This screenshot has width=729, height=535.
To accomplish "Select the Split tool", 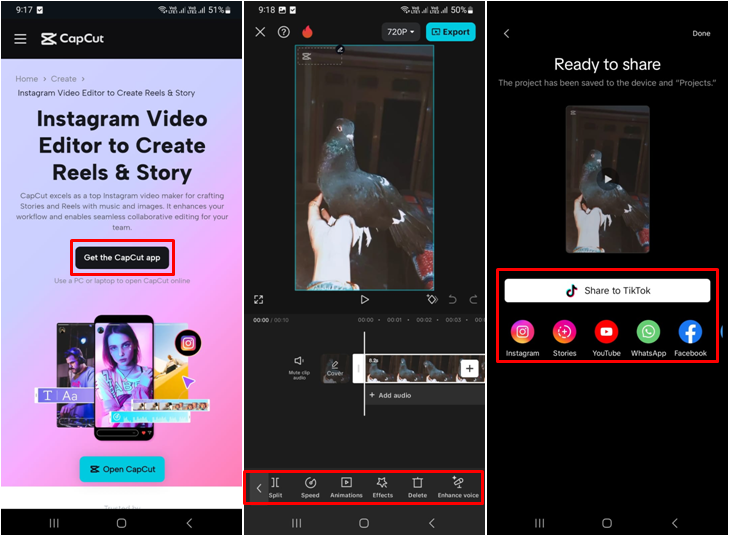I will (275, 487).
